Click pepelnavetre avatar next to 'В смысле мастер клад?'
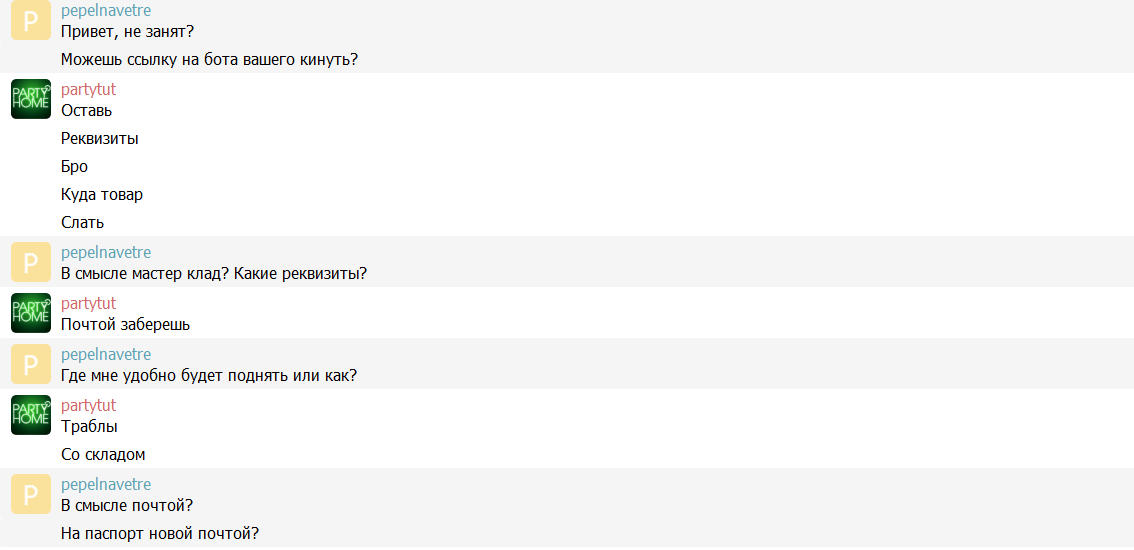The height and width of the screenshot is (550, 1134). click(x=30, y=262)
